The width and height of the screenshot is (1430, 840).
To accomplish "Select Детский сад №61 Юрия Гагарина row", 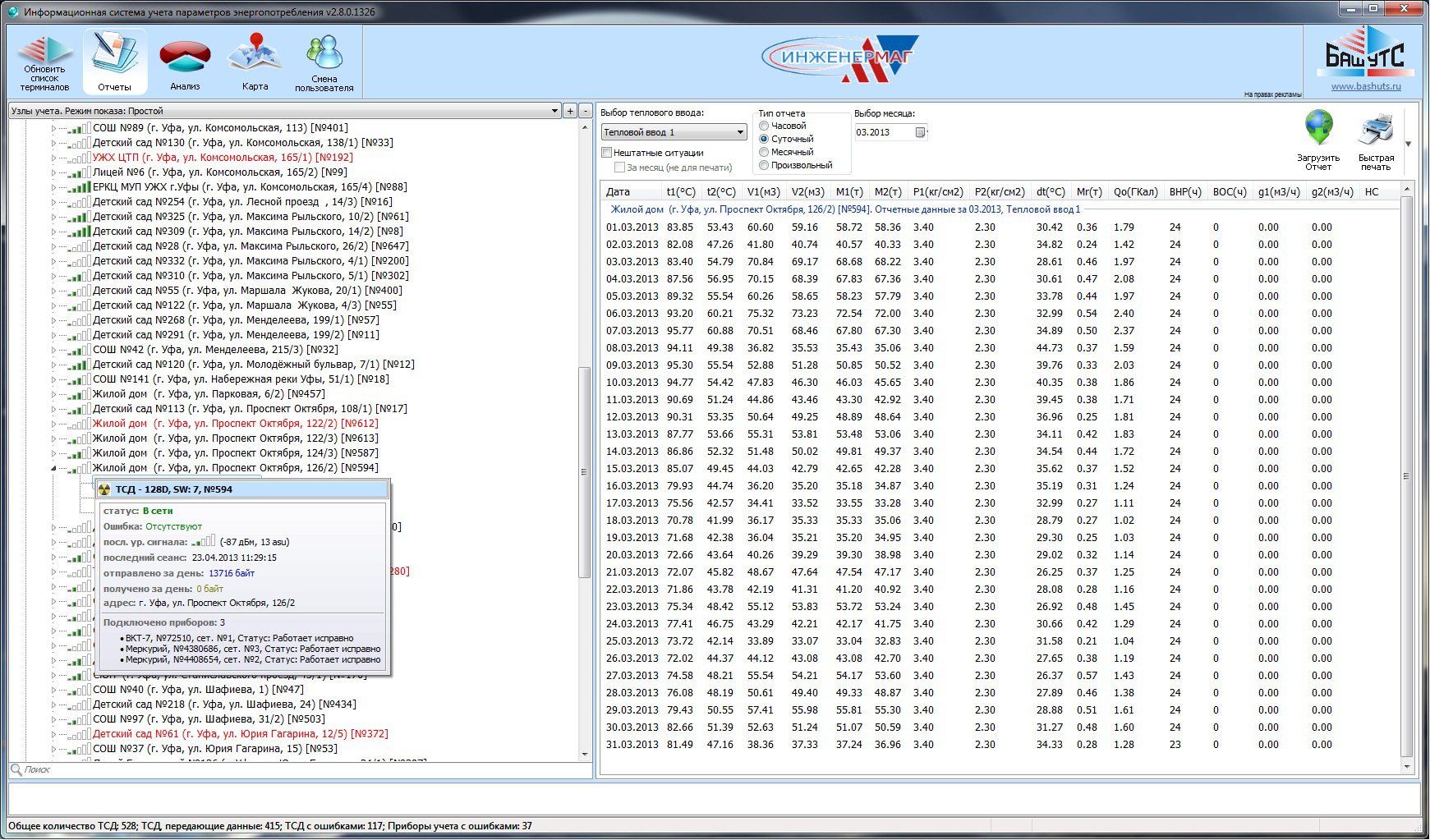I will coord(240,734).
